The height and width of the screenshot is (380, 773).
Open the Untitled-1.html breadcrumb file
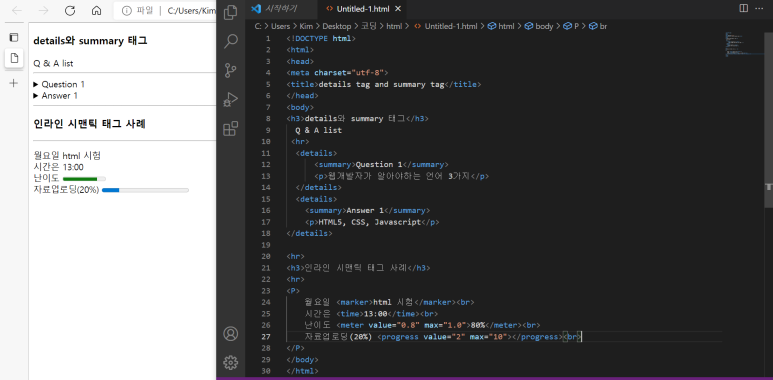[x=446, y=27]
